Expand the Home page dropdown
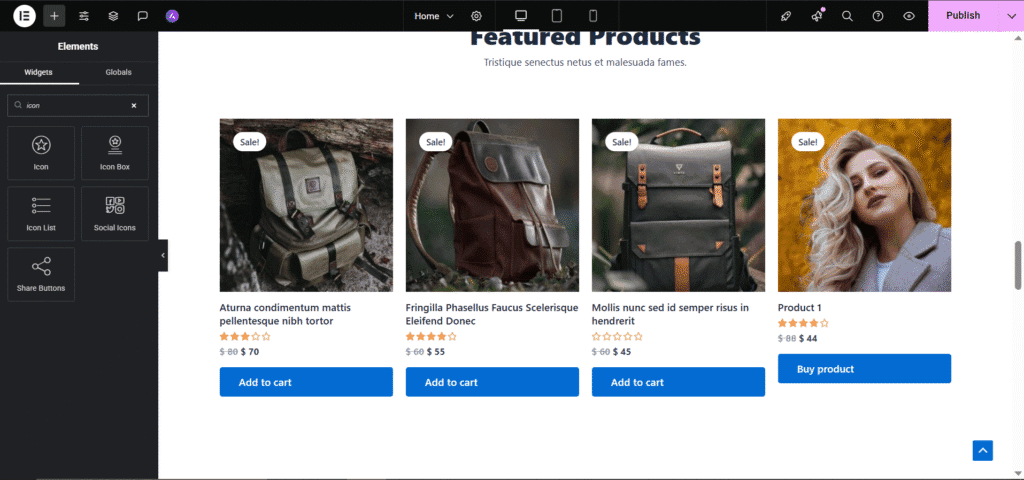The width and height of the screenshot is (1024, 480). [435, 16]
